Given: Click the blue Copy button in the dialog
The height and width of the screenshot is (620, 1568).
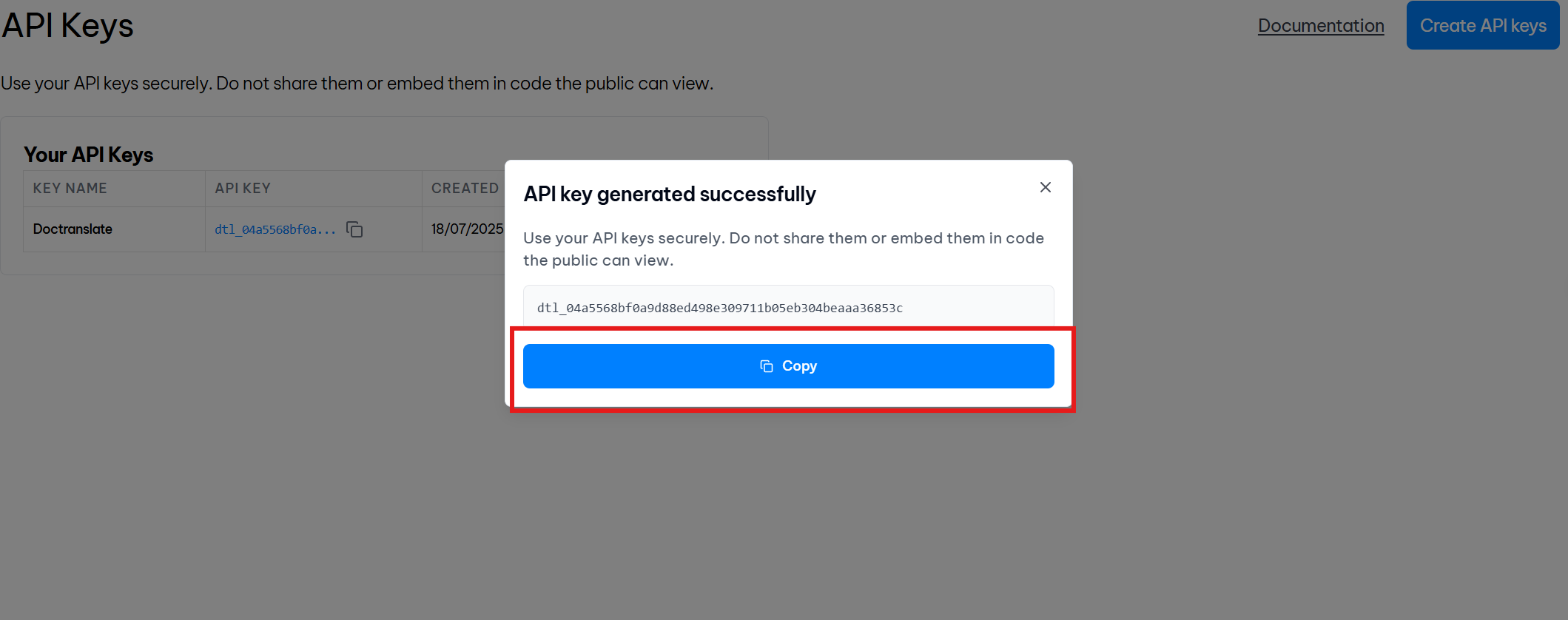Looking at the screenshot, I should tap(788, 365).
